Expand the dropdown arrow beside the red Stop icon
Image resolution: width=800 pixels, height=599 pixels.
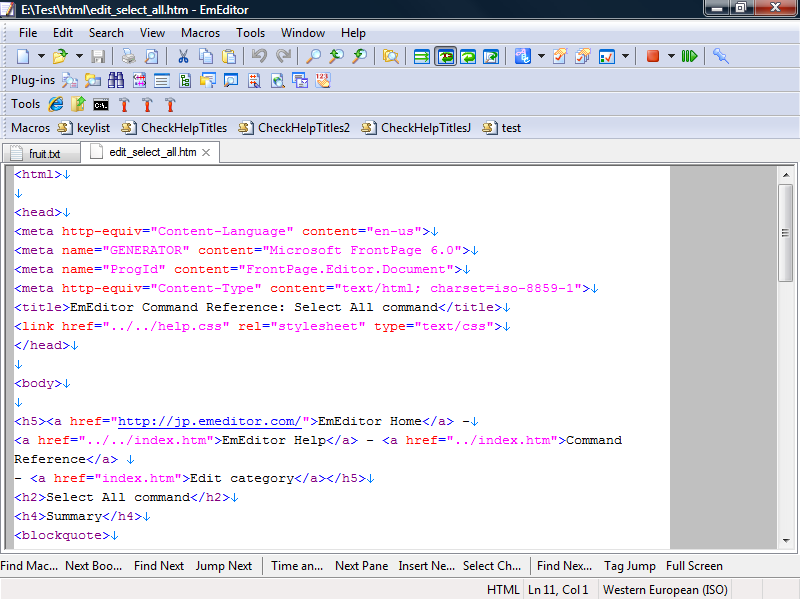pos(671,56)
